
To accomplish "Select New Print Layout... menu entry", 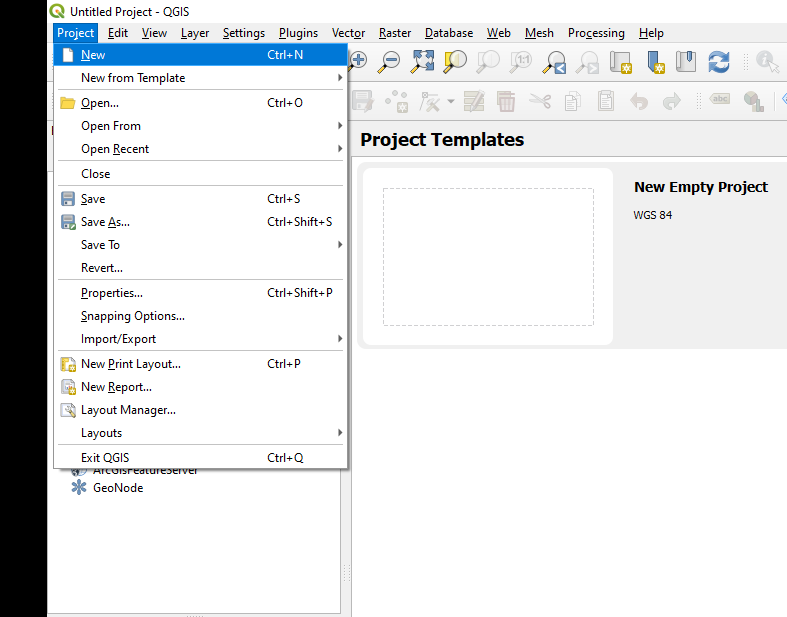I will (x=201, y=364).
